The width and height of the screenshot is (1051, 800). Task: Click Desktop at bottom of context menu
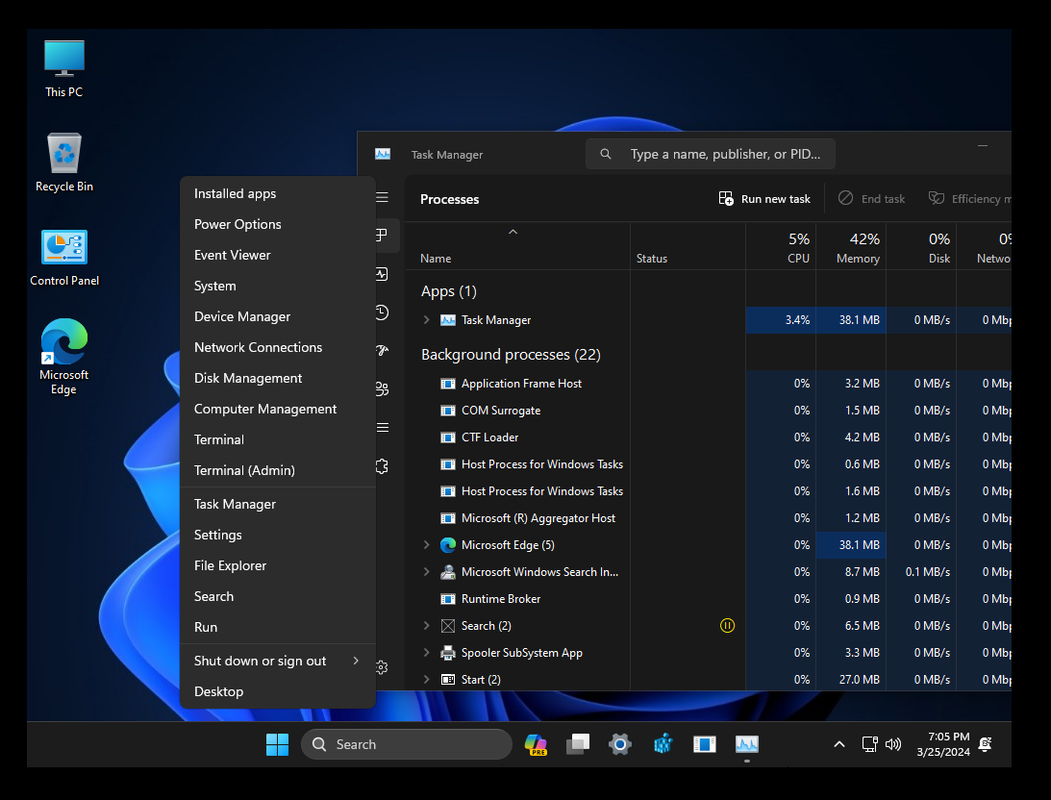pyautogui.click(x=277, y=691)
